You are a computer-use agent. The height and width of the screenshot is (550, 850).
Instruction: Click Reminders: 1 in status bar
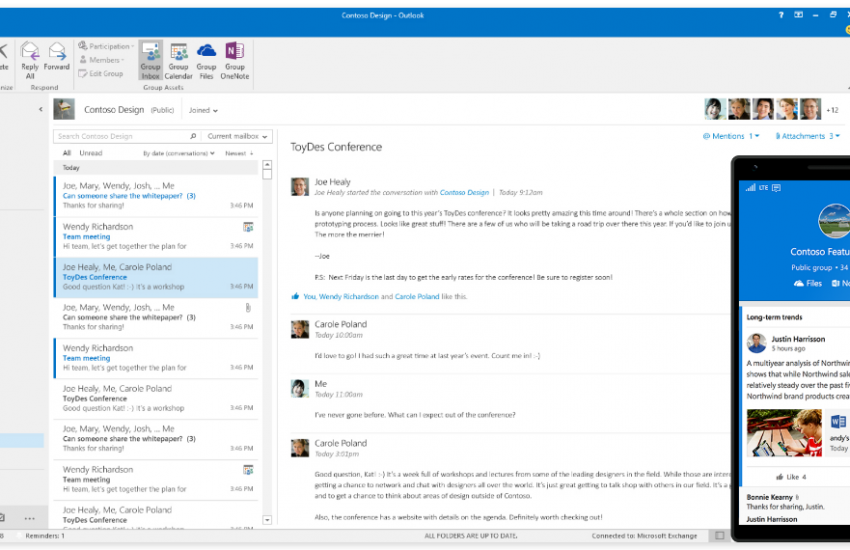tap(45, 535)
